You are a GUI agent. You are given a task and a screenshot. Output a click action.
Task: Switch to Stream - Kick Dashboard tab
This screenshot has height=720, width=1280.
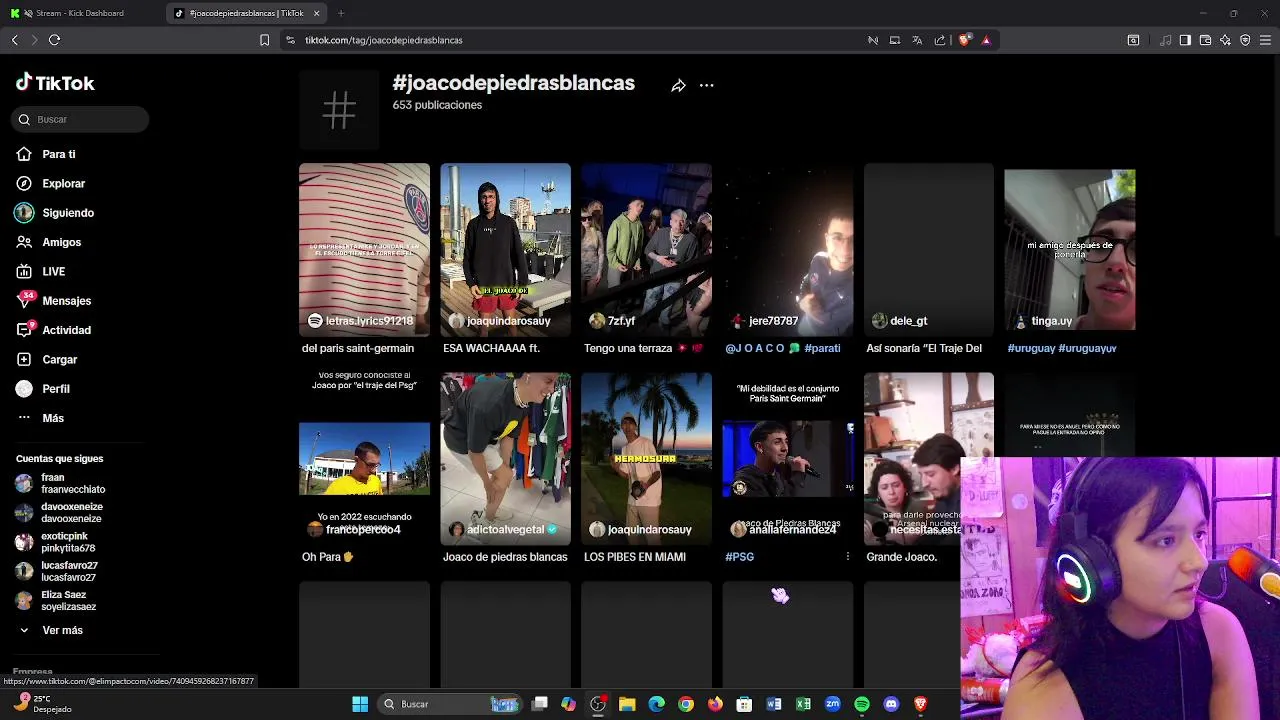(80, 13)
